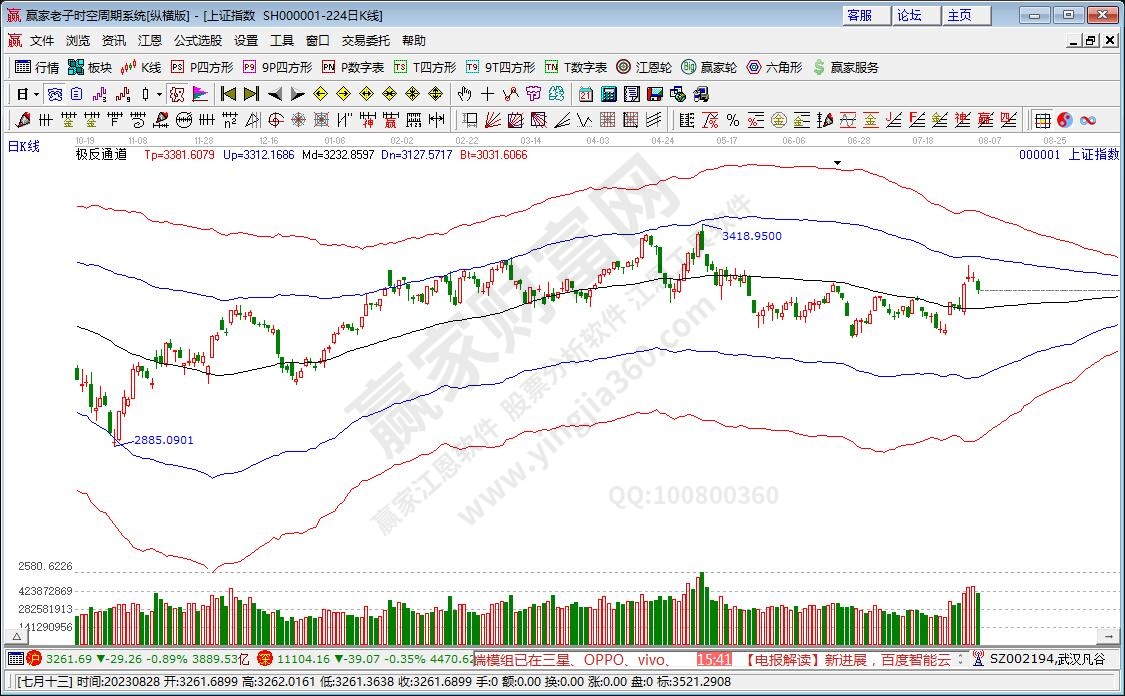This screenshot has height=696, width=1125.
Task: Click the right scroll arrow below volume chart
Action: (1108, 636)
